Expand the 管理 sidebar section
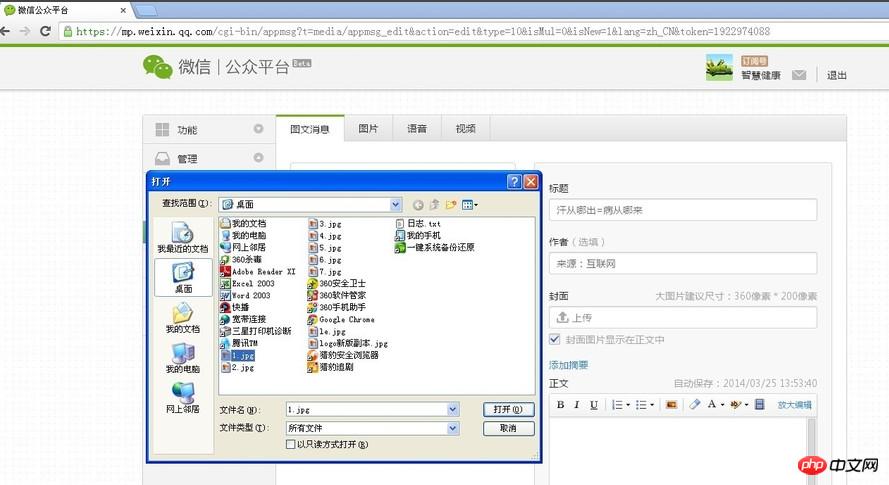The height and width of the screenshot is (485, 889). coord(209,158)
